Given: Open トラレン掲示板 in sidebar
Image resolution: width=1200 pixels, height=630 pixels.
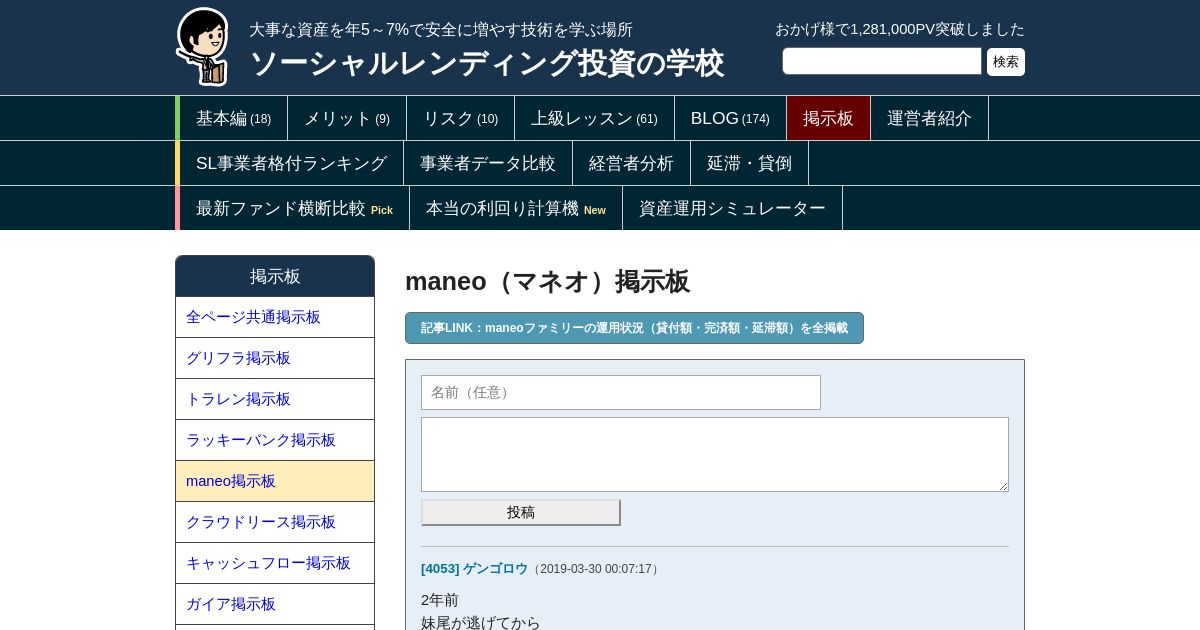Looking at the screenshot, I should click(275, 399).
